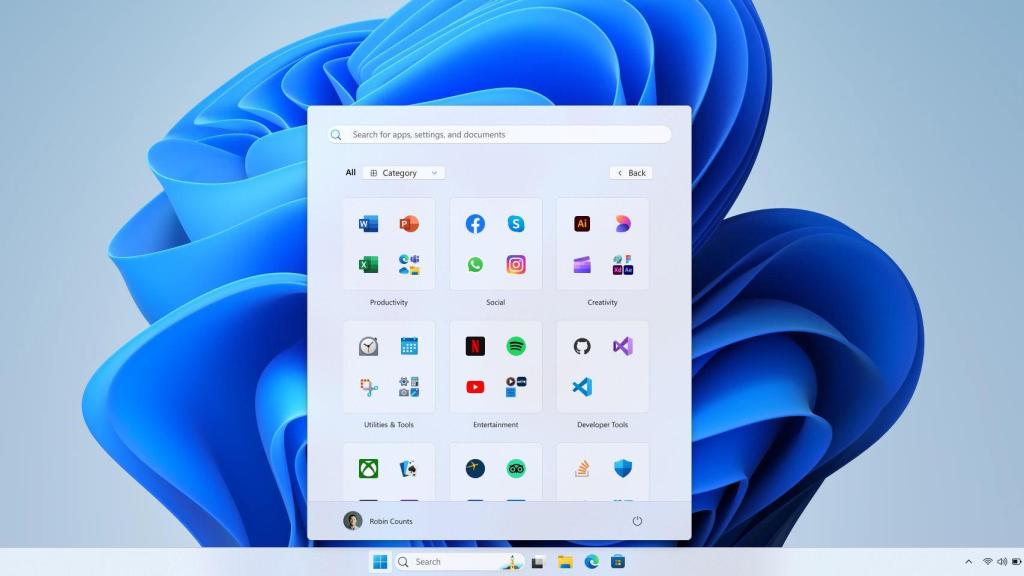Viewport: 1024px width, 576px height.
Task: Click the GitHub icon under Developer Tools
Action: 583,347
